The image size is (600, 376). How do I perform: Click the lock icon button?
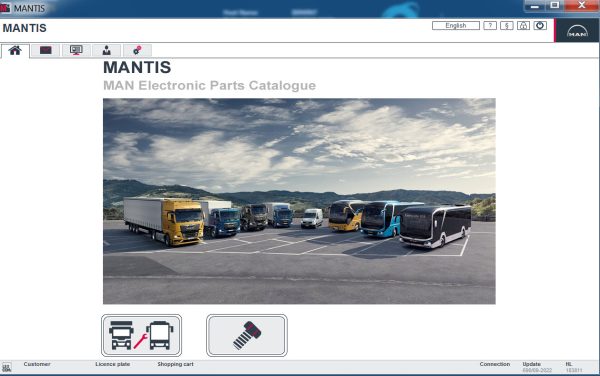(523, 26)
